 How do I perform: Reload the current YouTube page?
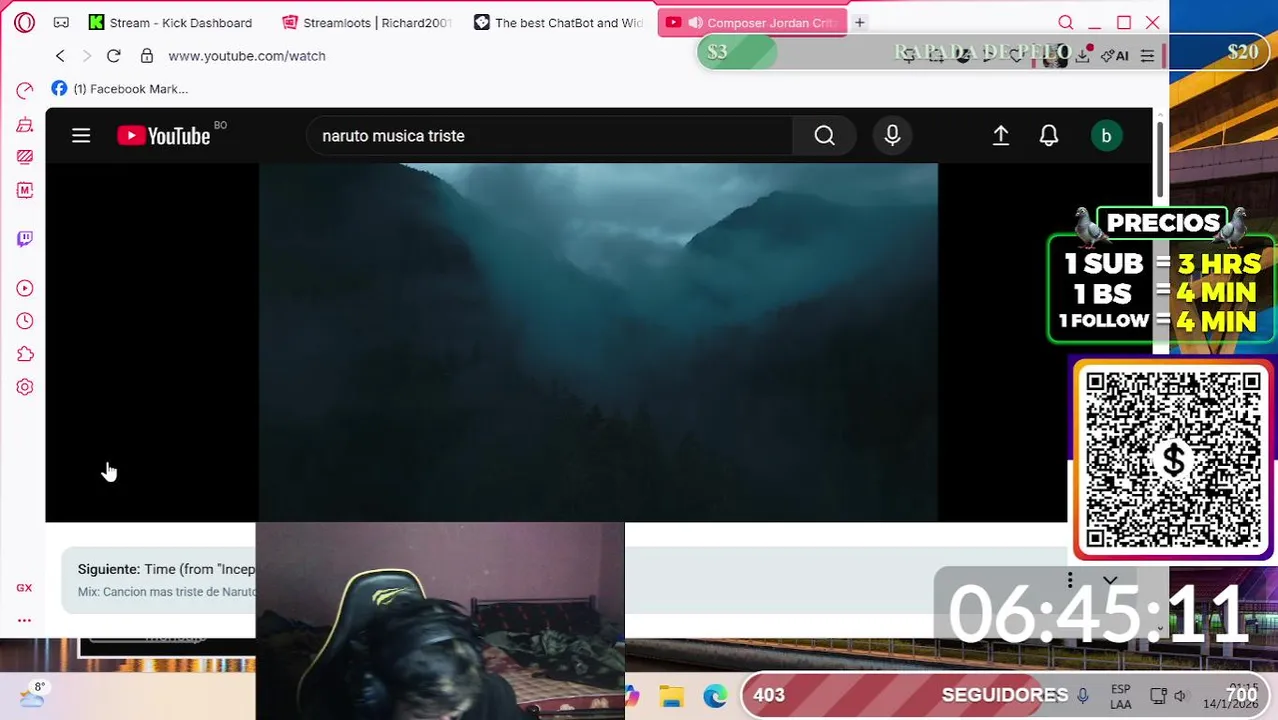[x=113, y=56]
